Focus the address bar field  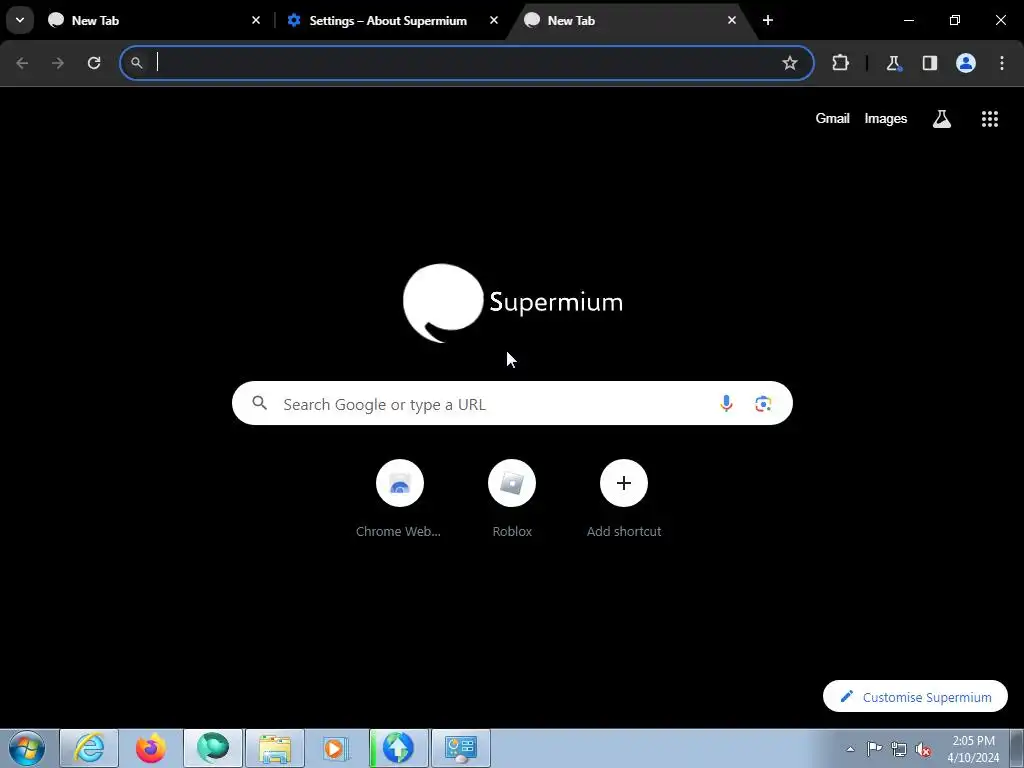point(466,63)
